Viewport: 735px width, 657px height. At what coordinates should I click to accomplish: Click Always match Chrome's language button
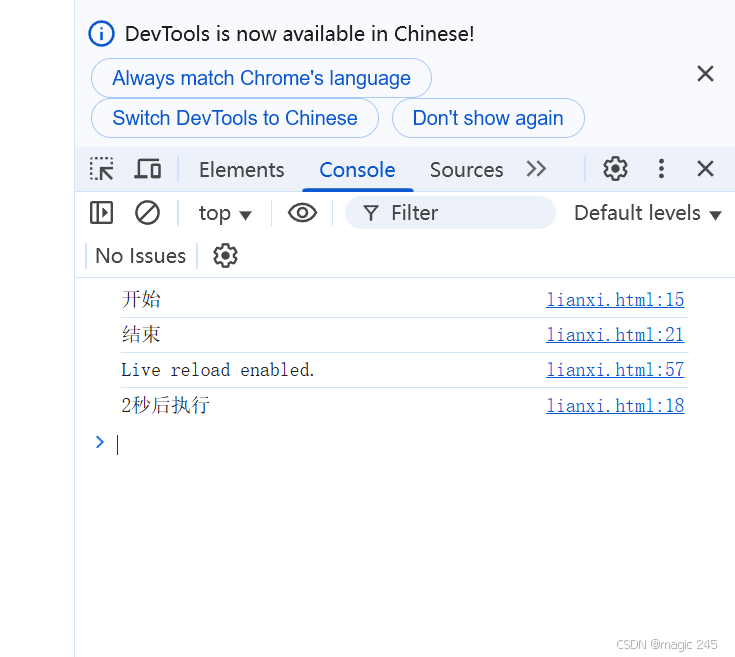coord(261,78)
